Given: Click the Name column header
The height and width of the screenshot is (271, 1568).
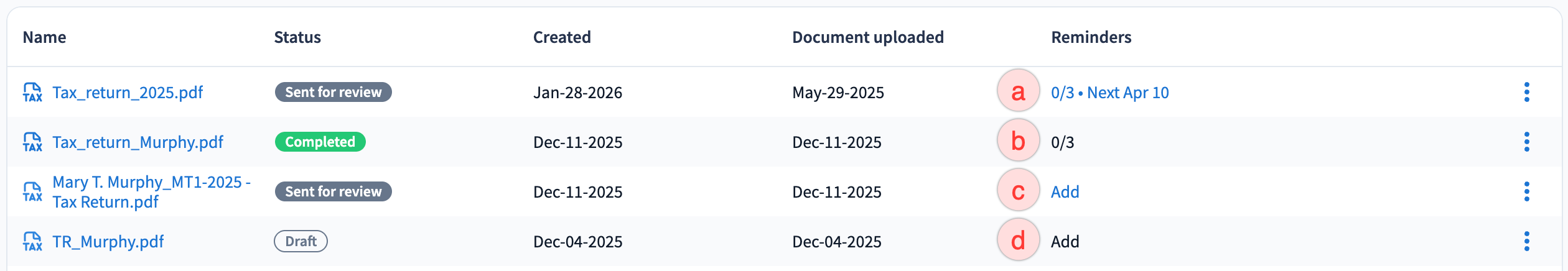Looking at the screenshot, I should pos(44,37).
